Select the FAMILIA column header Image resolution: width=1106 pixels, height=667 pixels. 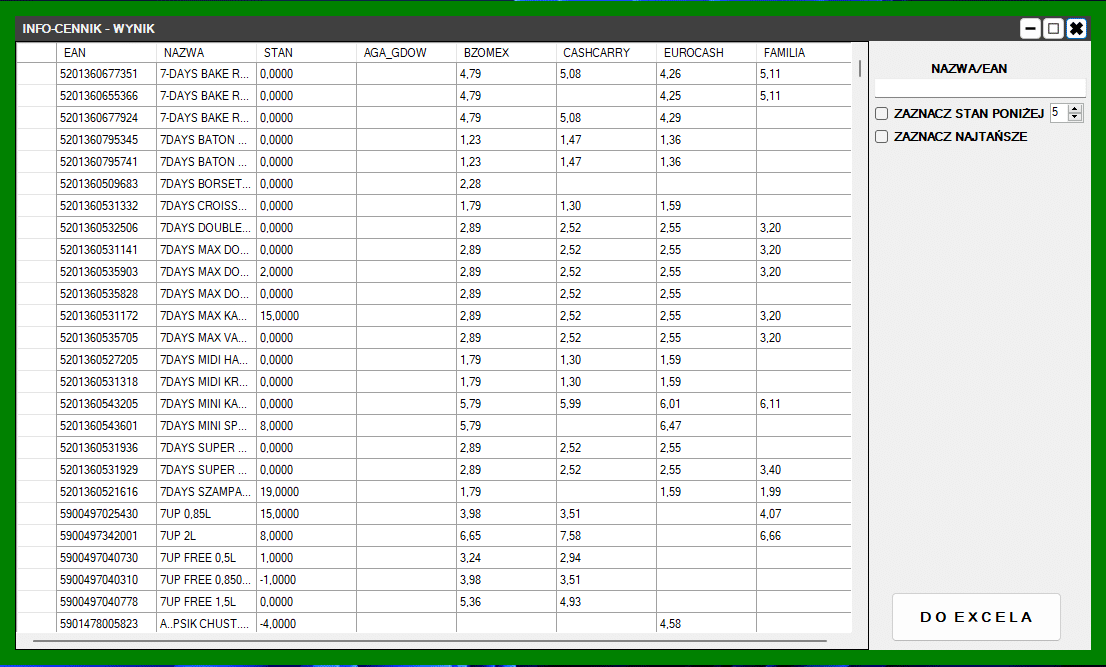pyautogui.click(x=803, y=52)
